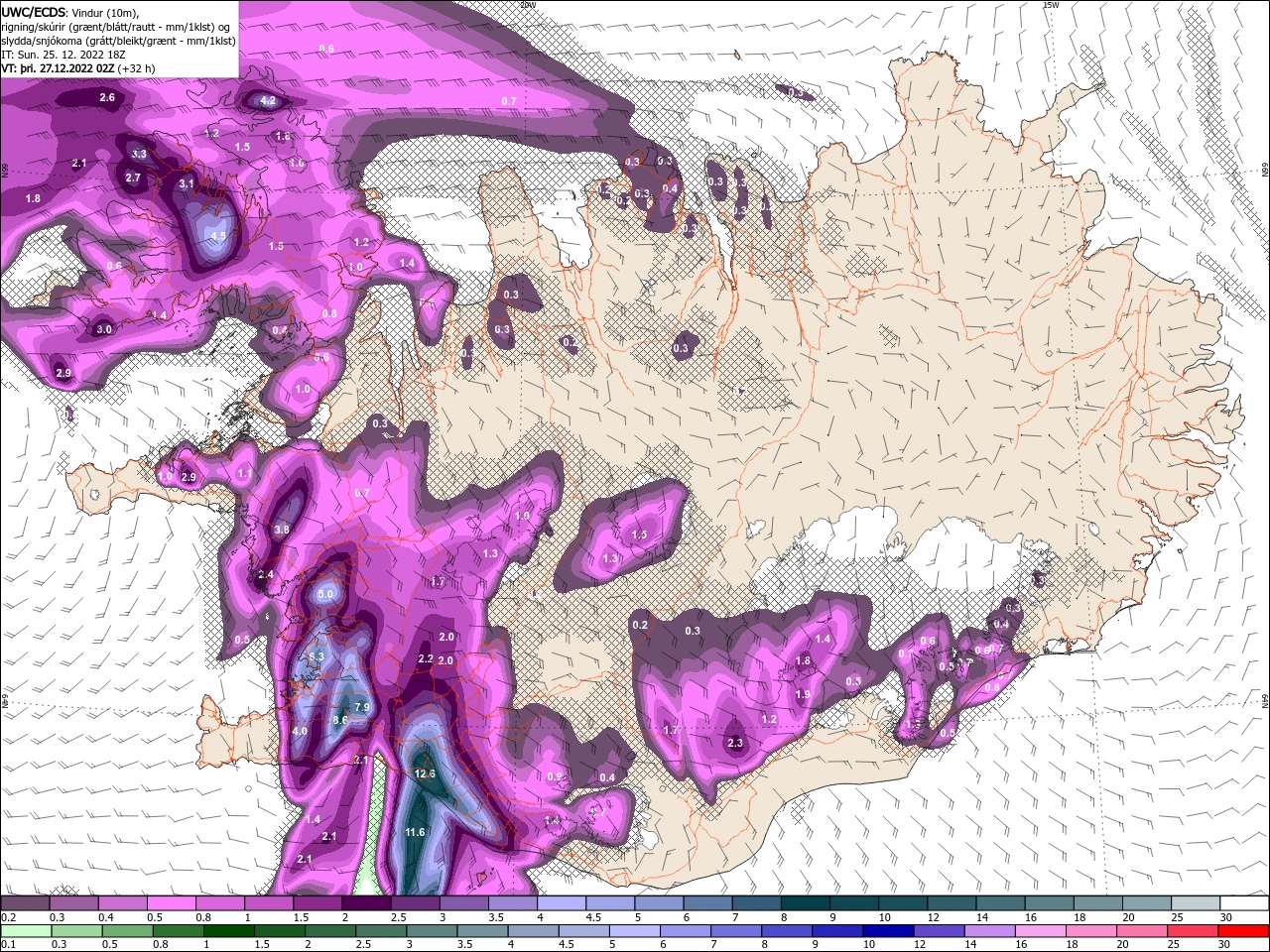The width and height of the screenshot is (1270, 952).
Task: Click the 11.6 precipitation value on the map
Action: (x=415, y=832)
